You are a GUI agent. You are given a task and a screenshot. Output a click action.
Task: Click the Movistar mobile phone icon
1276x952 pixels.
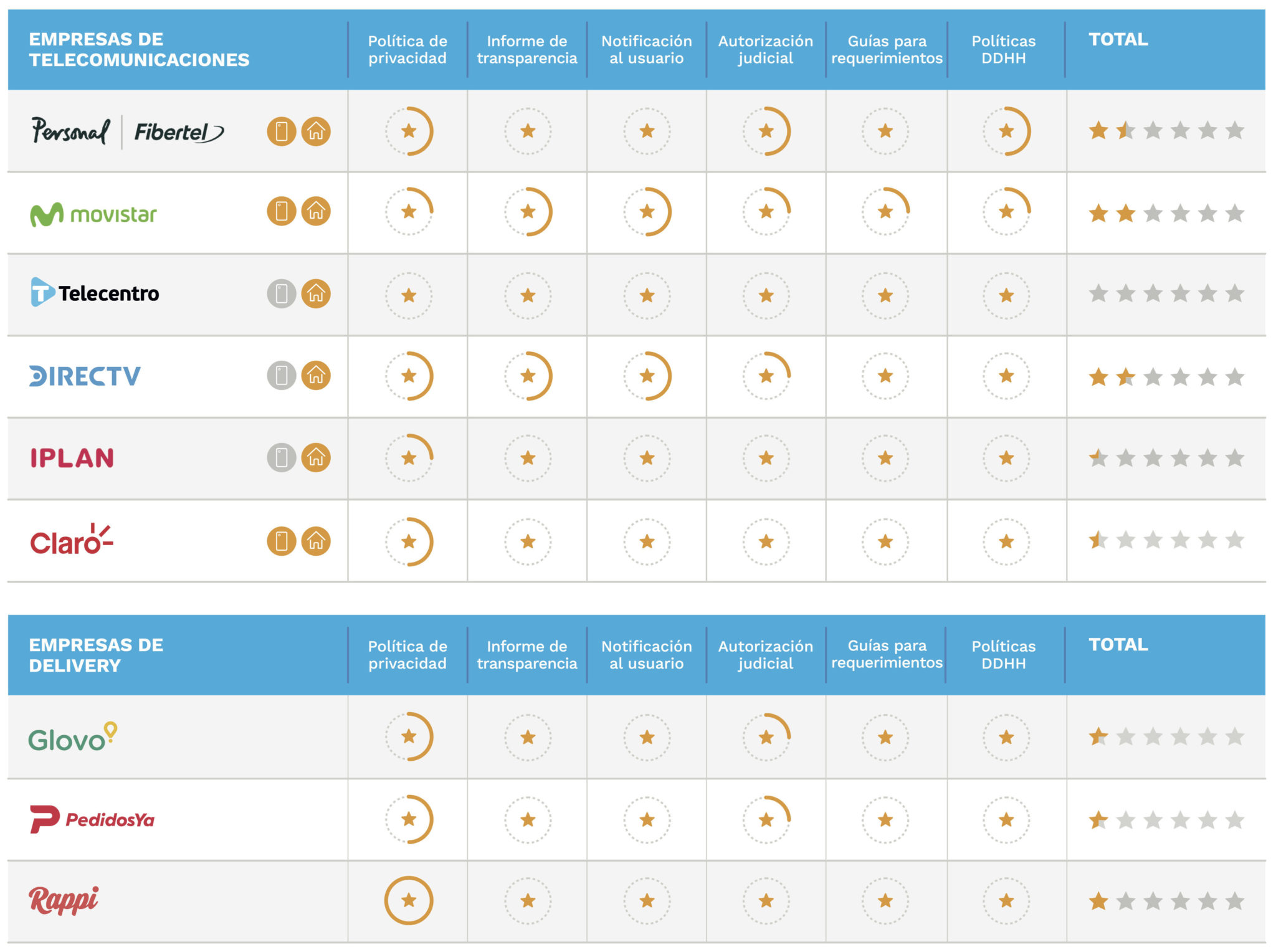281,211
